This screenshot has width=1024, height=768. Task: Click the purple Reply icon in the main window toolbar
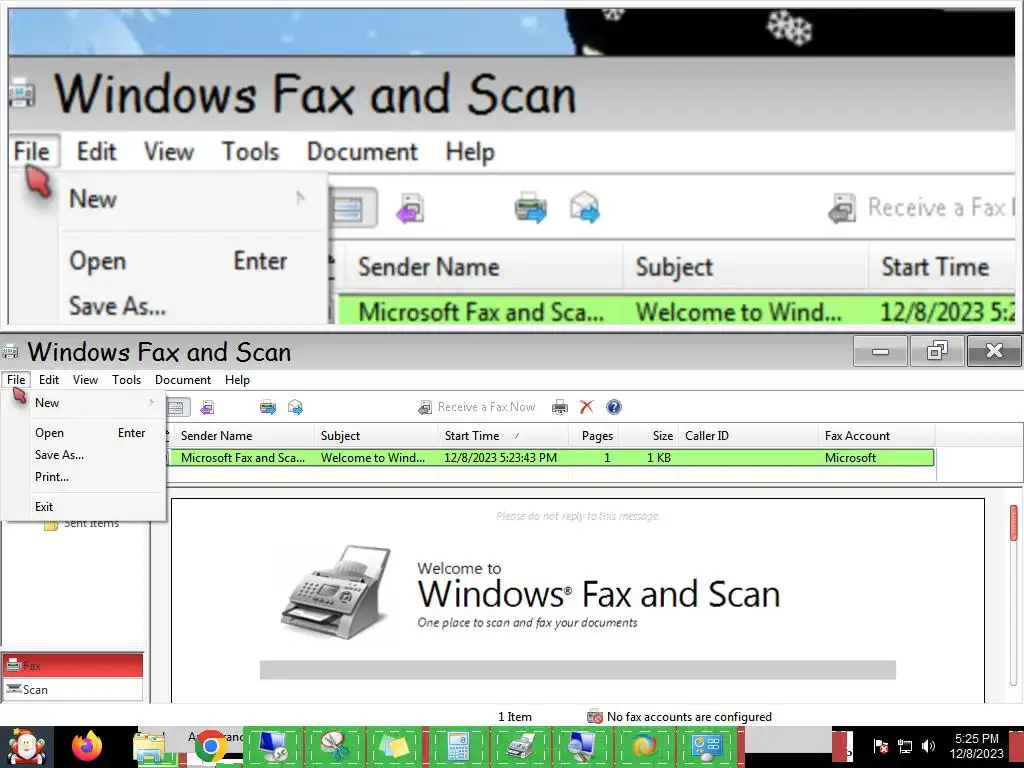[x=208, y=408]
